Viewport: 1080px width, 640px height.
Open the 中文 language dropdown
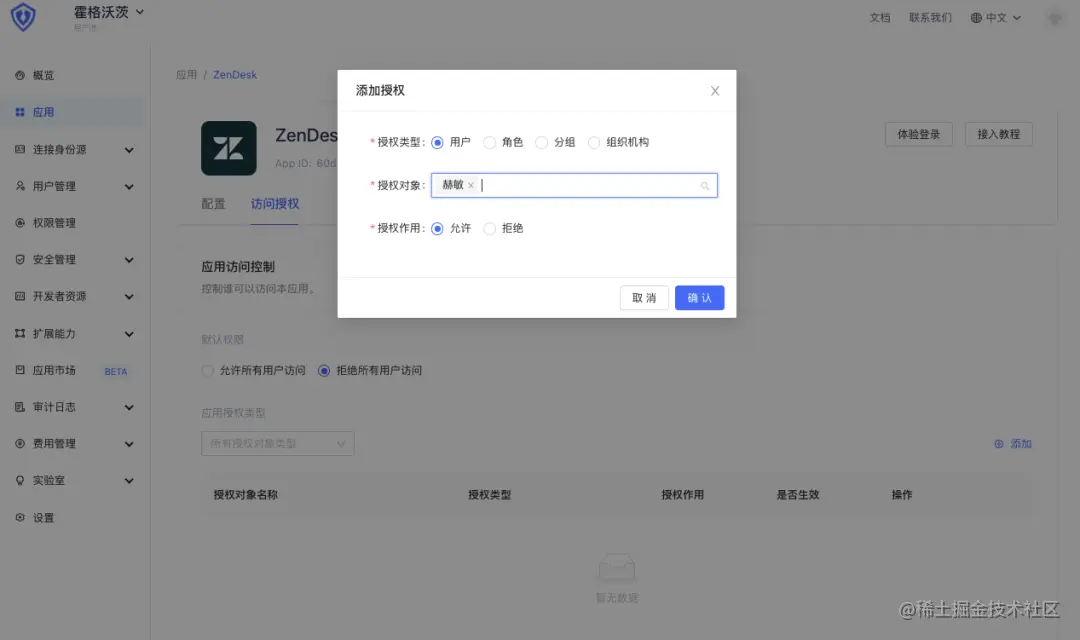[x=996, y=18]
